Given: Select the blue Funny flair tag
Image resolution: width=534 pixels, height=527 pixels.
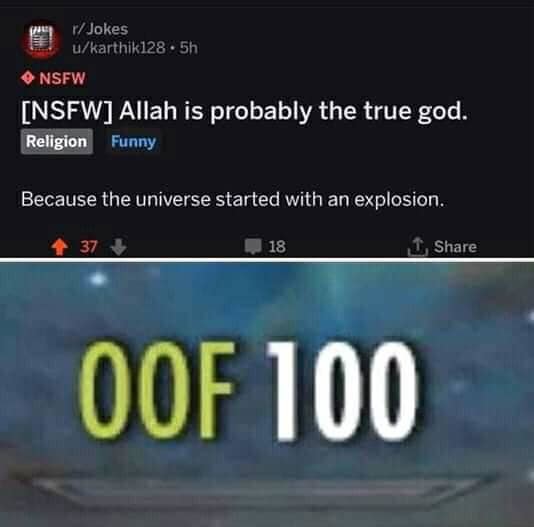Looking at the screenshot, I should coord(133,141).
